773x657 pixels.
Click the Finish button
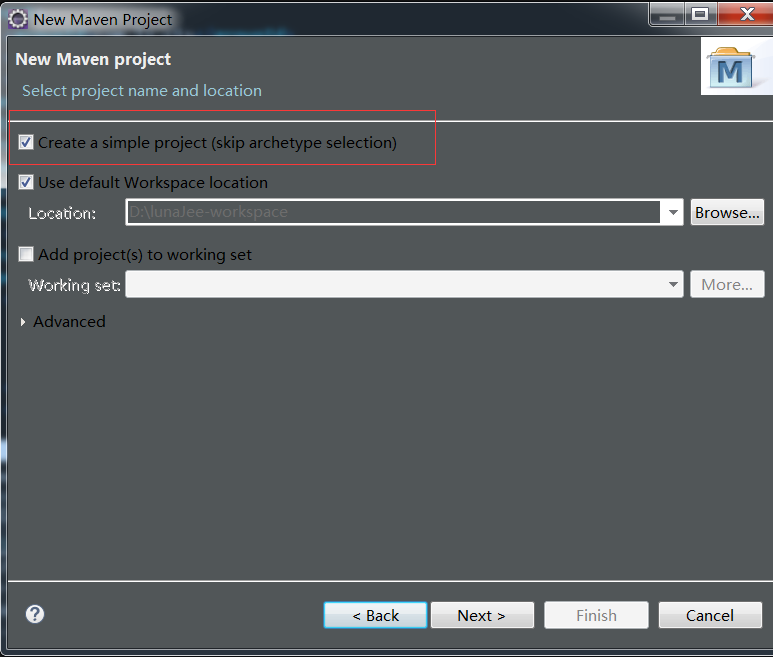pyautogui.click(x=596, y=615)
